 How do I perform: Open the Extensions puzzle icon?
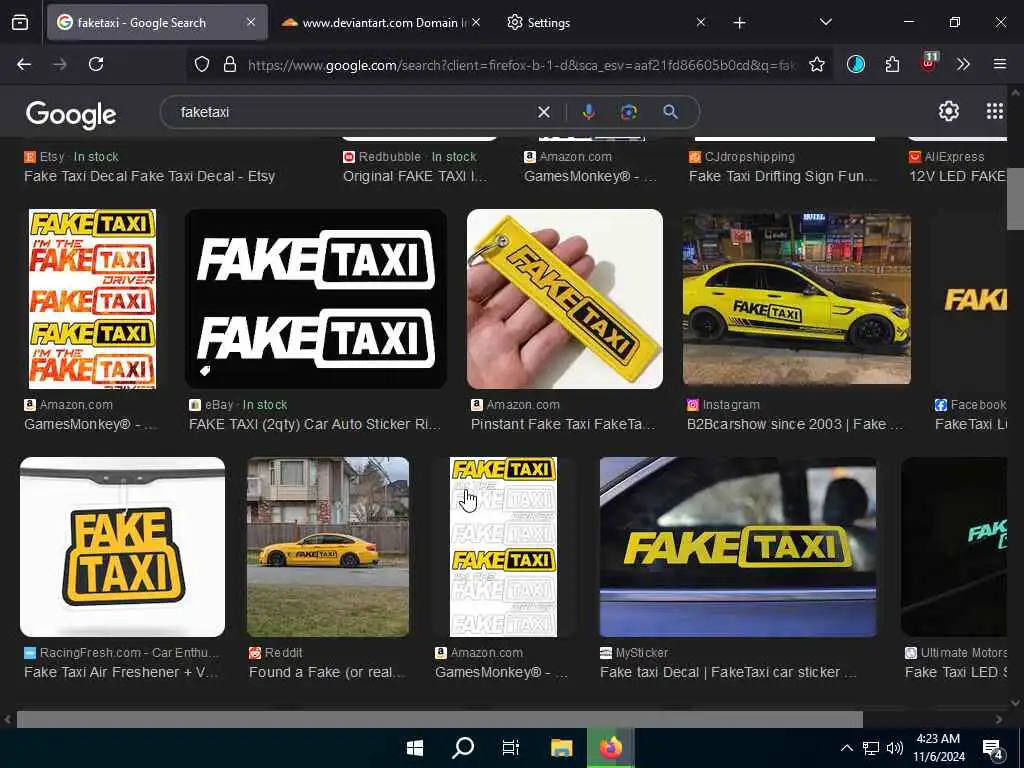click(x=892, y=64)
